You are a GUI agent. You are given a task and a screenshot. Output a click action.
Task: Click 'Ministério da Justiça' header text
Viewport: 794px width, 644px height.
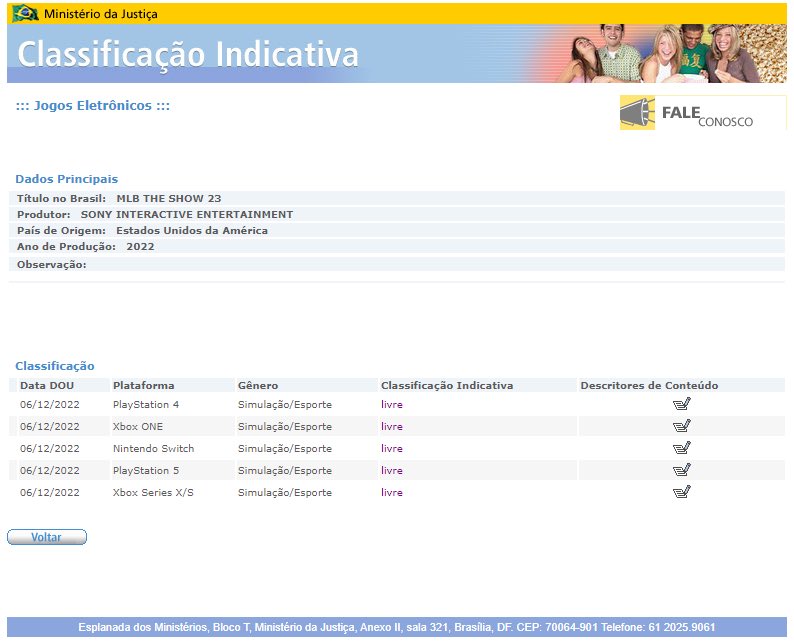point(101,14)
